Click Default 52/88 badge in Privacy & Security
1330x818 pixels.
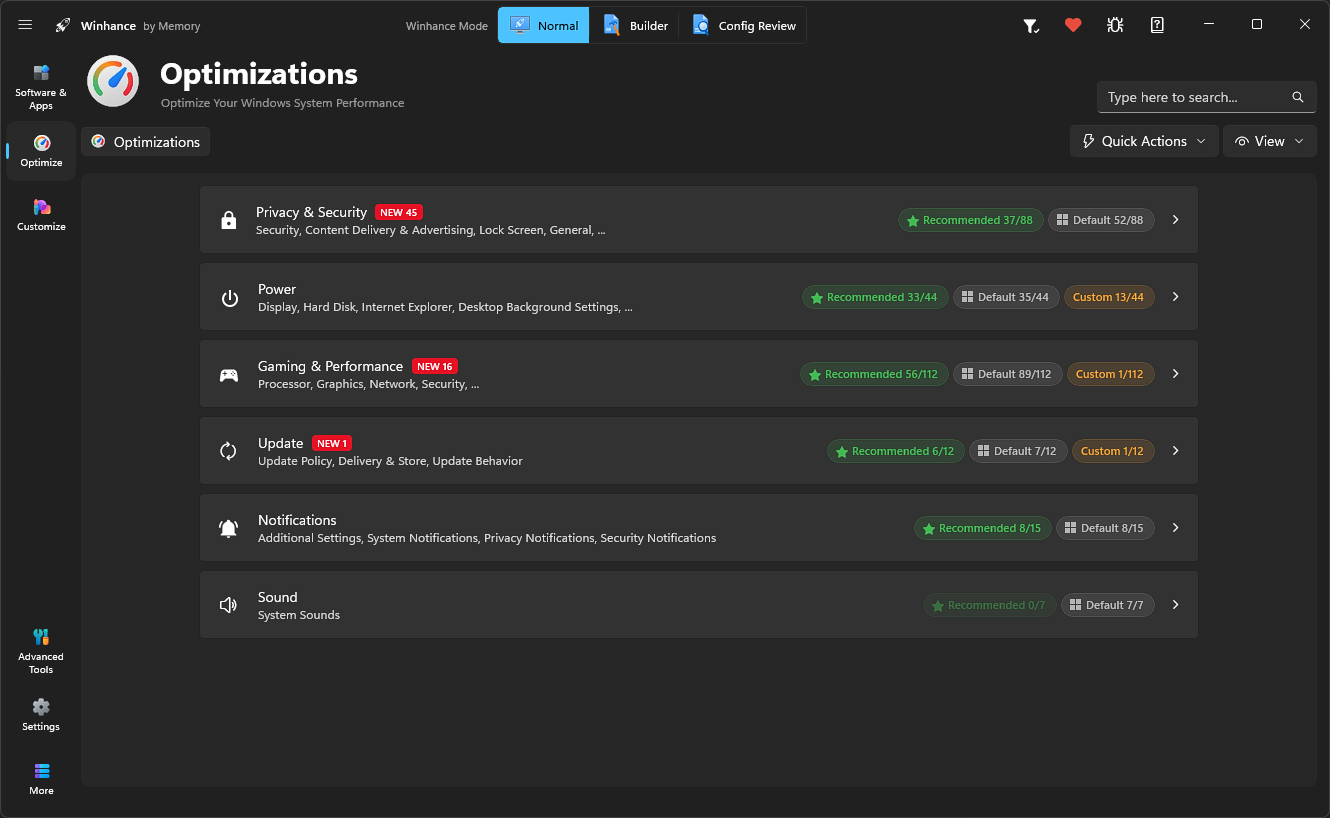point(1101,220)
